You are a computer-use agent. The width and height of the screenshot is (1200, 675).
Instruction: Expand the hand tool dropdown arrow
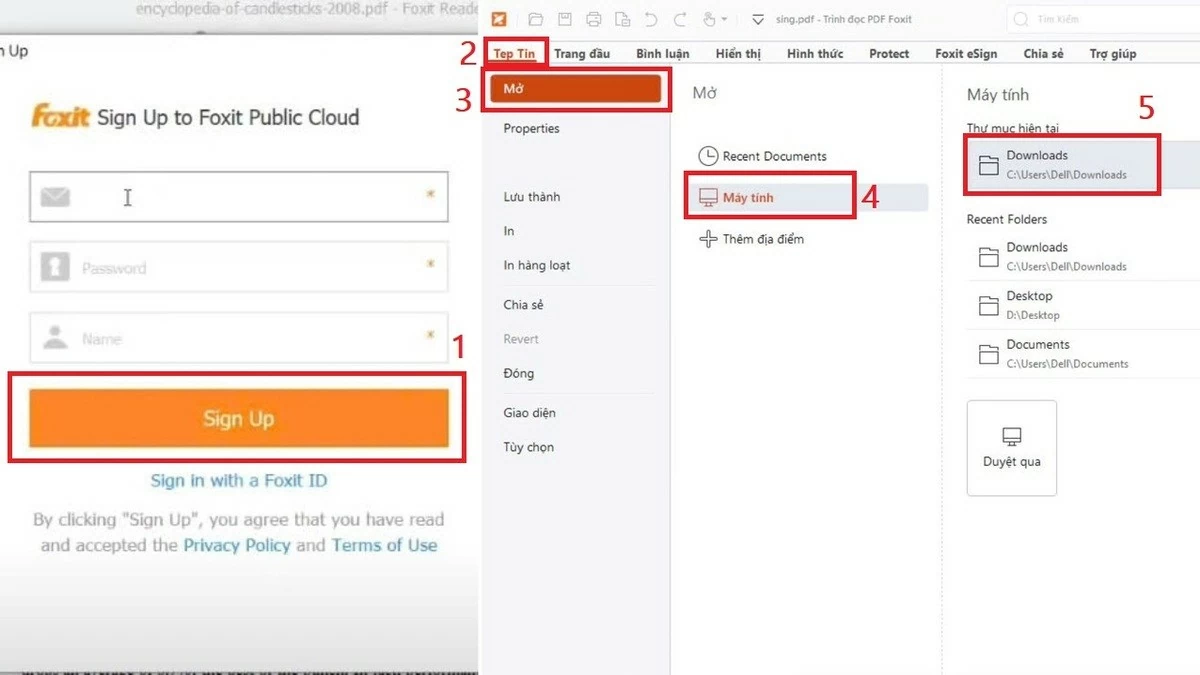pyautogui.click(x=724, y=18)
